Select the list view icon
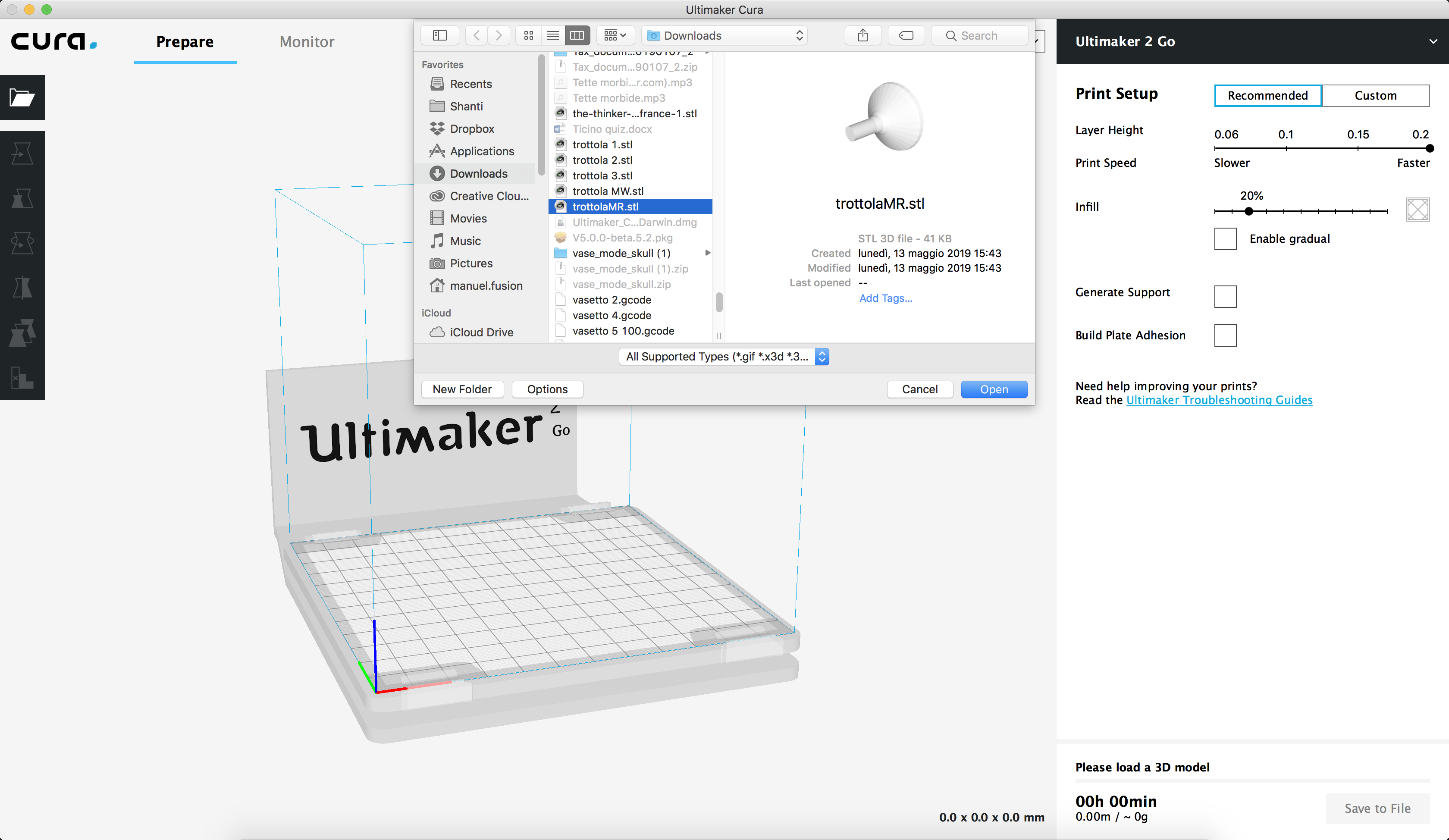This screenshot has height=840, width=1449. coord(552,35)
